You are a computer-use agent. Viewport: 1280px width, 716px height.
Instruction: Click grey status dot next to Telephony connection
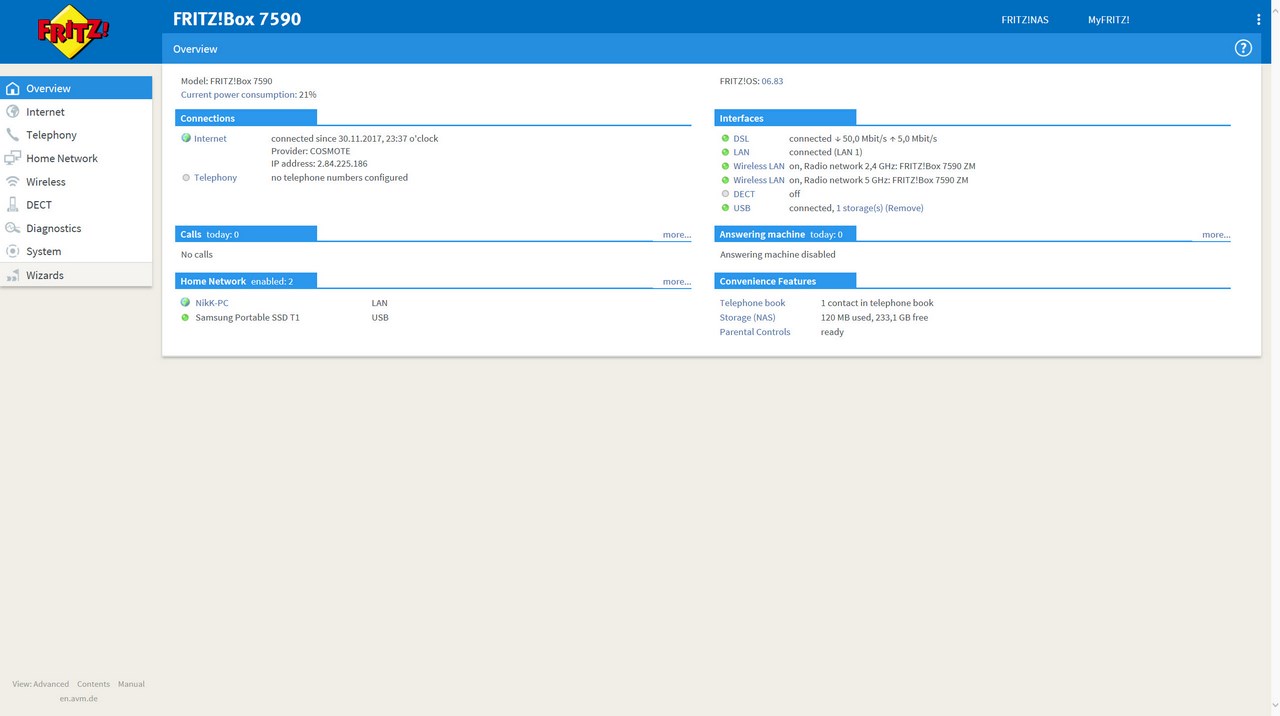[x=186, y=178]
